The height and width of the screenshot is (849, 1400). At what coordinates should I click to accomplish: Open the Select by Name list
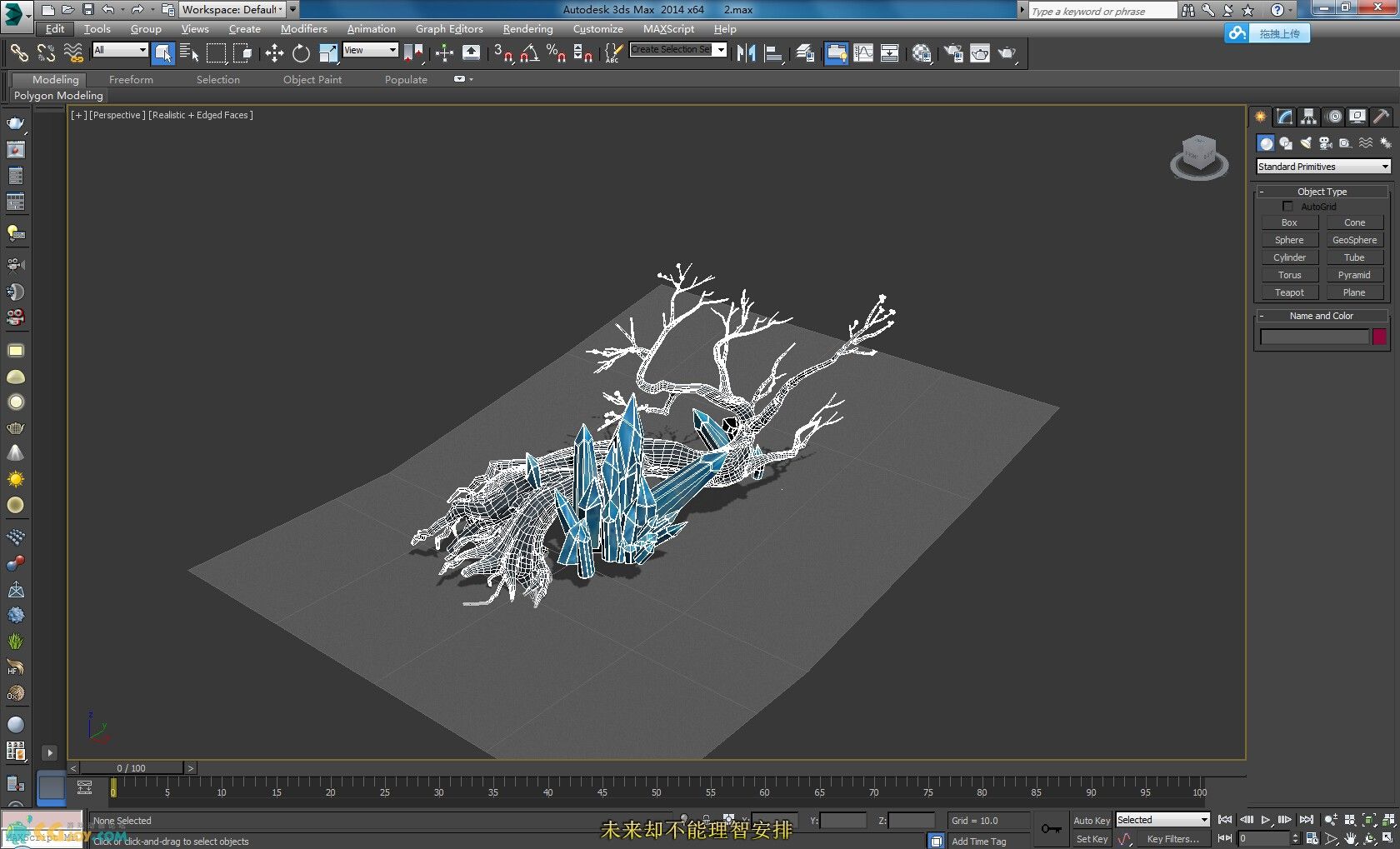point(189,53)
